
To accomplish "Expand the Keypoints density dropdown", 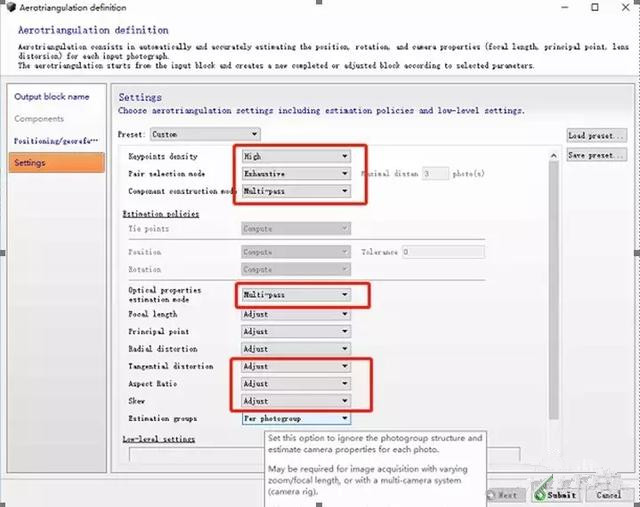I will (x=296, y=157).
